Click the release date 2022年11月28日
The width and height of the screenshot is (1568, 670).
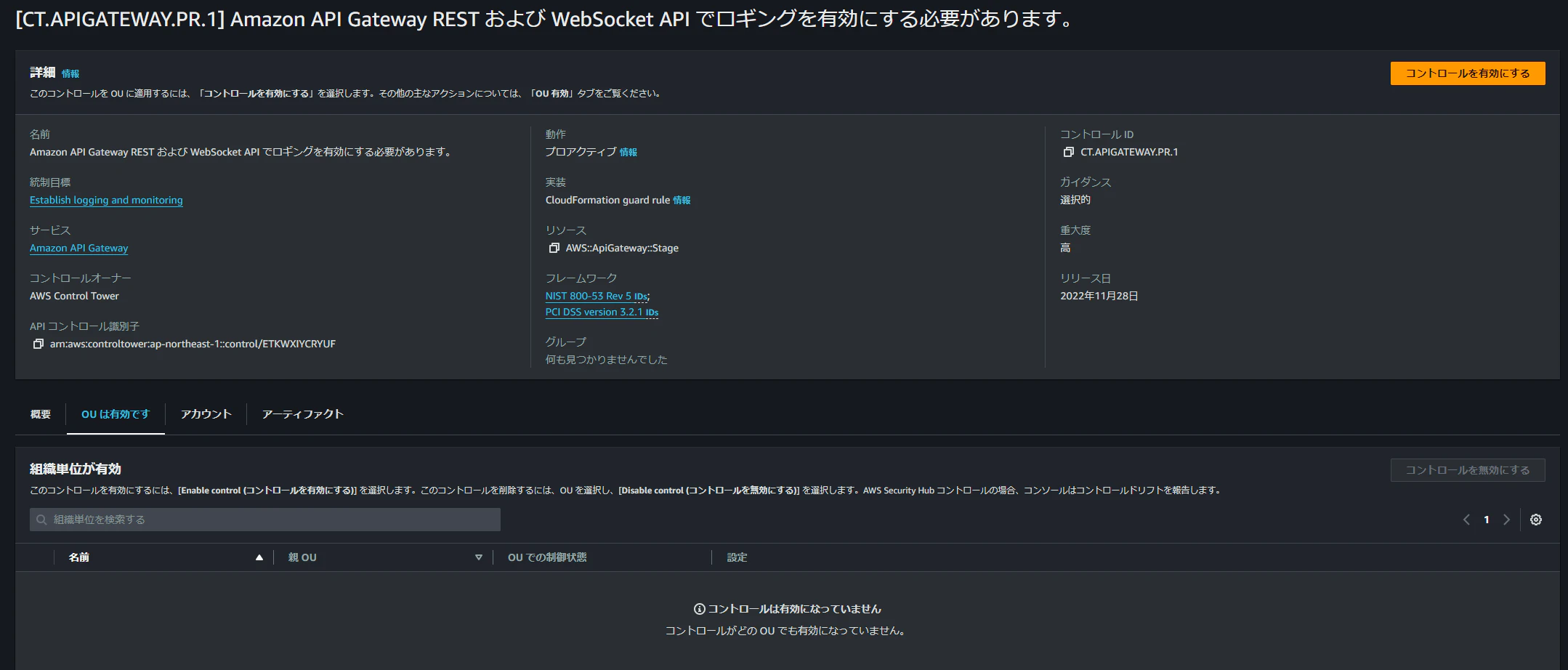(x=1099, y=296)
